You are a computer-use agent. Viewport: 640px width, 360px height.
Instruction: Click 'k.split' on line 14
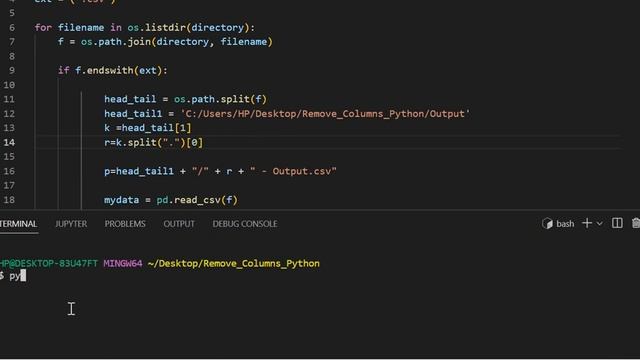(136, 142)
